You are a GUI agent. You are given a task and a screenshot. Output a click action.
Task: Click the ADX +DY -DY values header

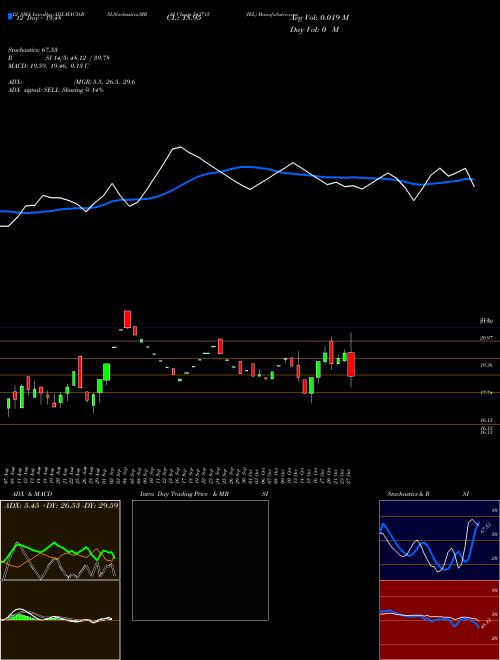(x=61, y=505)
